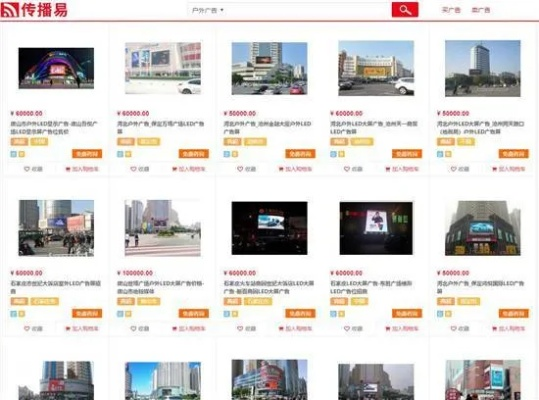Open 东胜广场 night portrait billboard thumbnail
Screen dimensions: 539x400
376,228
